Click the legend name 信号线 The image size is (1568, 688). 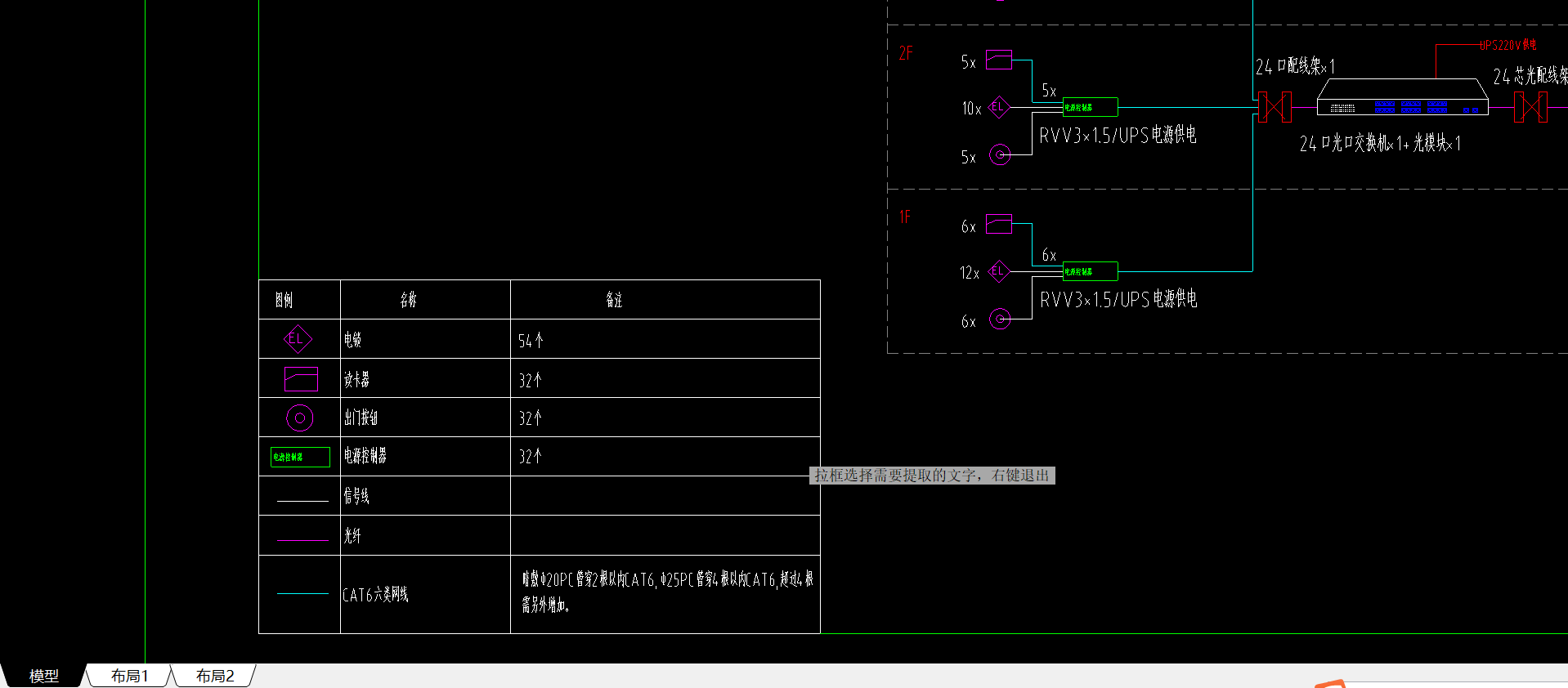pyautogui.click(x=356, y=496)
